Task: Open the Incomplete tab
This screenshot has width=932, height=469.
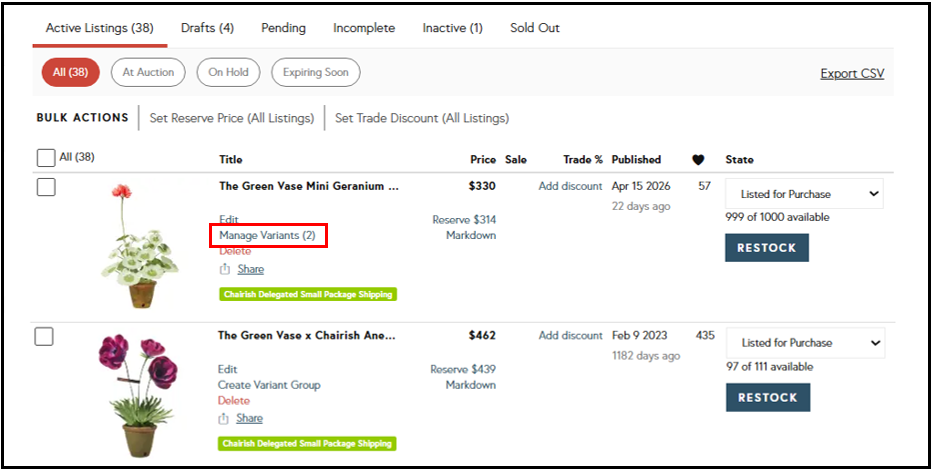Action: click(x=364, y=28)
